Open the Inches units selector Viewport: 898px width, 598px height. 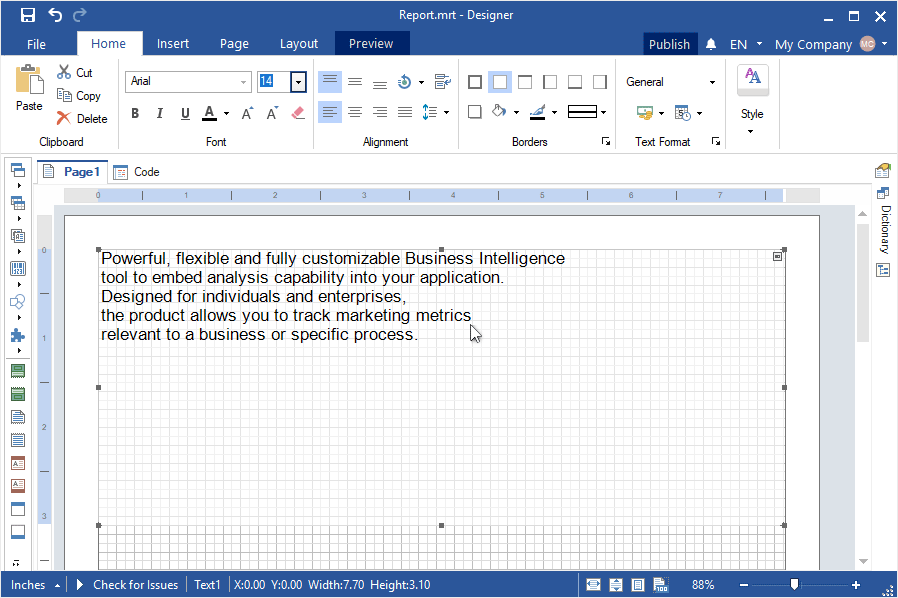point(35,585)
